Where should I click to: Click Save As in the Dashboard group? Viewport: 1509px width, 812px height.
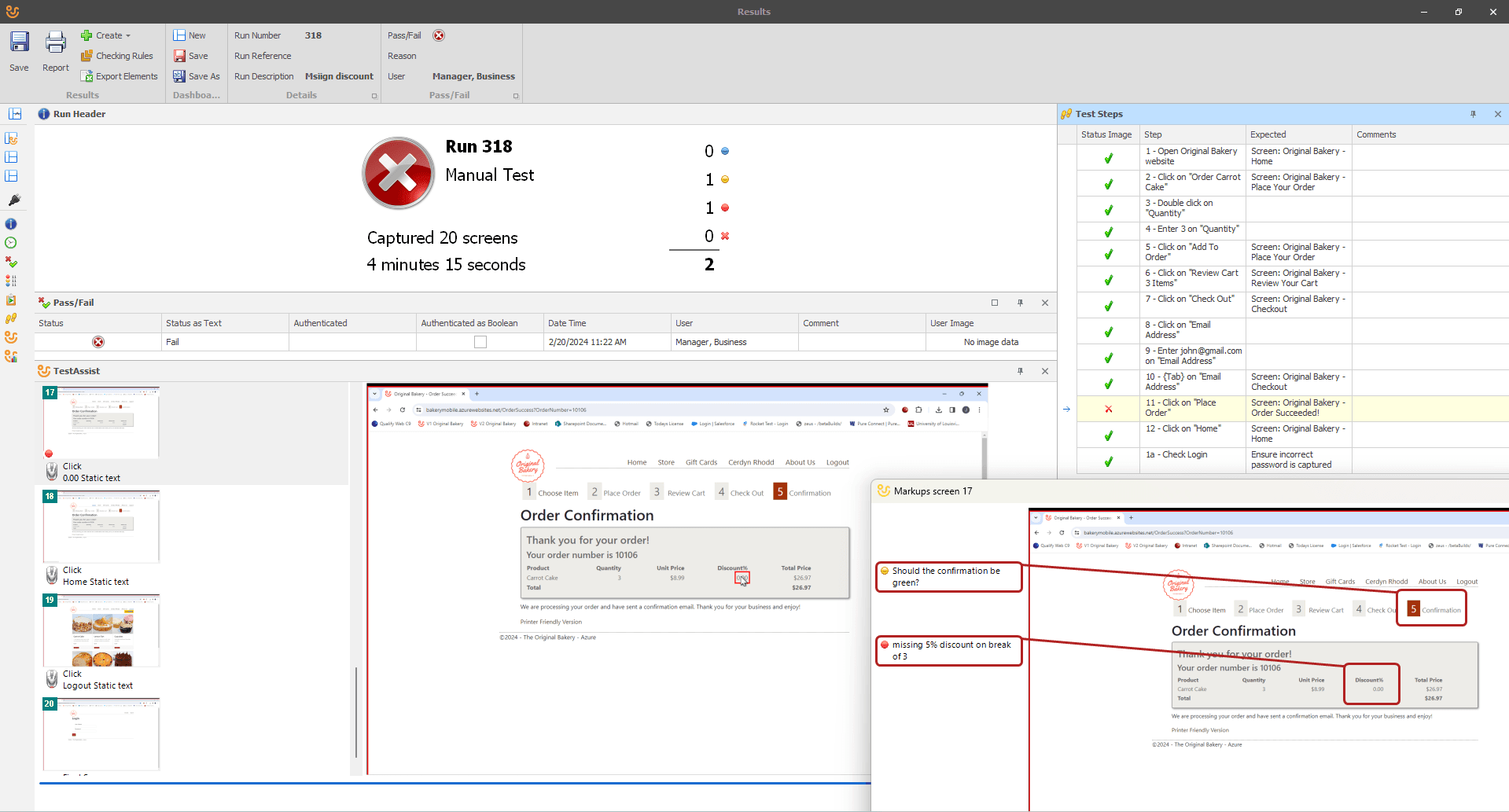coord(196,75)
